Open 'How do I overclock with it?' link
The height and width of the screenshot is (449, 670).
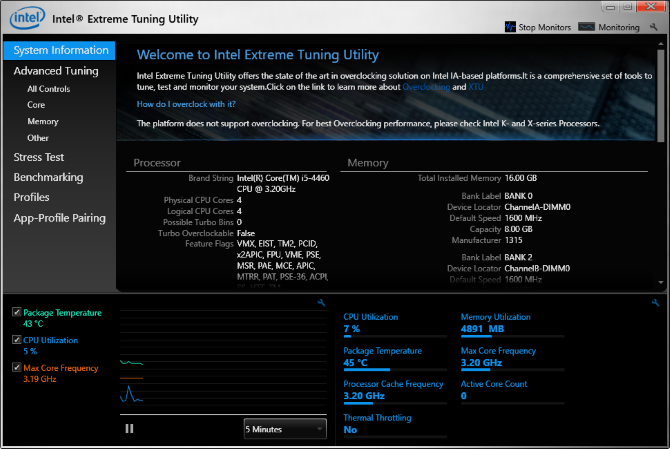[x=186, y=104]
